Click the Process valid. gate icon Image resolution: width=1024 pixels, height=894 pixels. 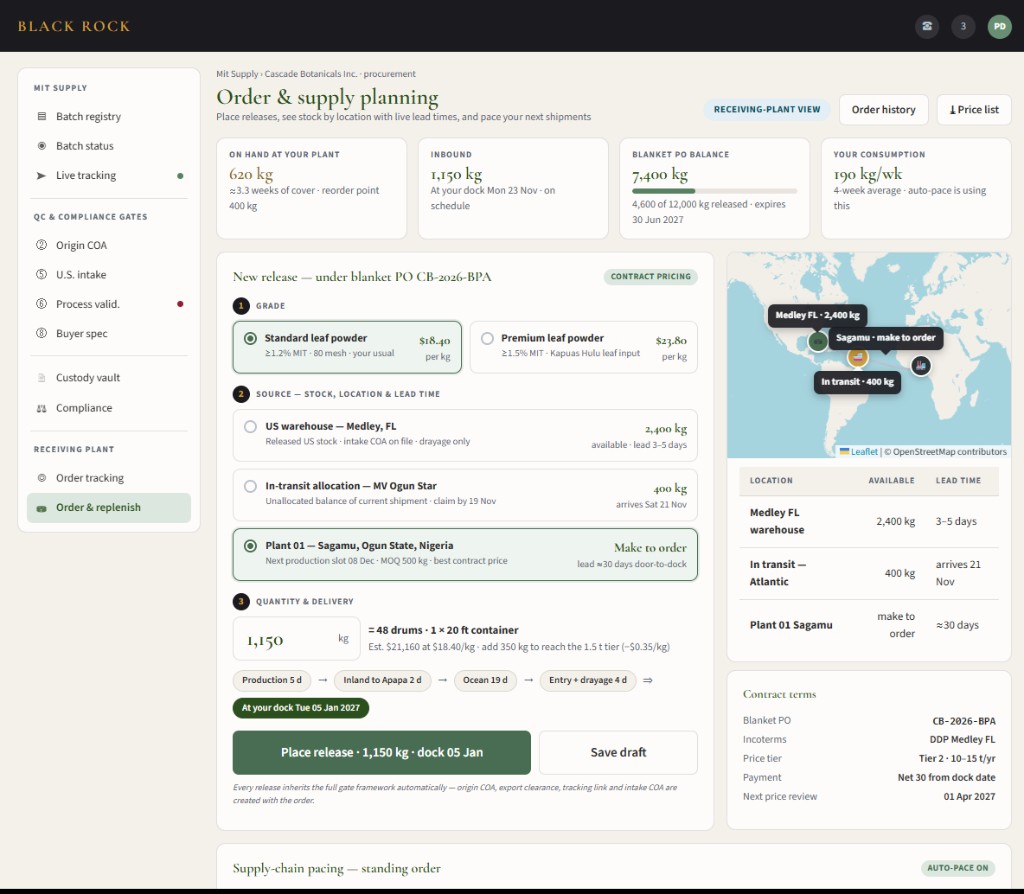pos(41,304)
